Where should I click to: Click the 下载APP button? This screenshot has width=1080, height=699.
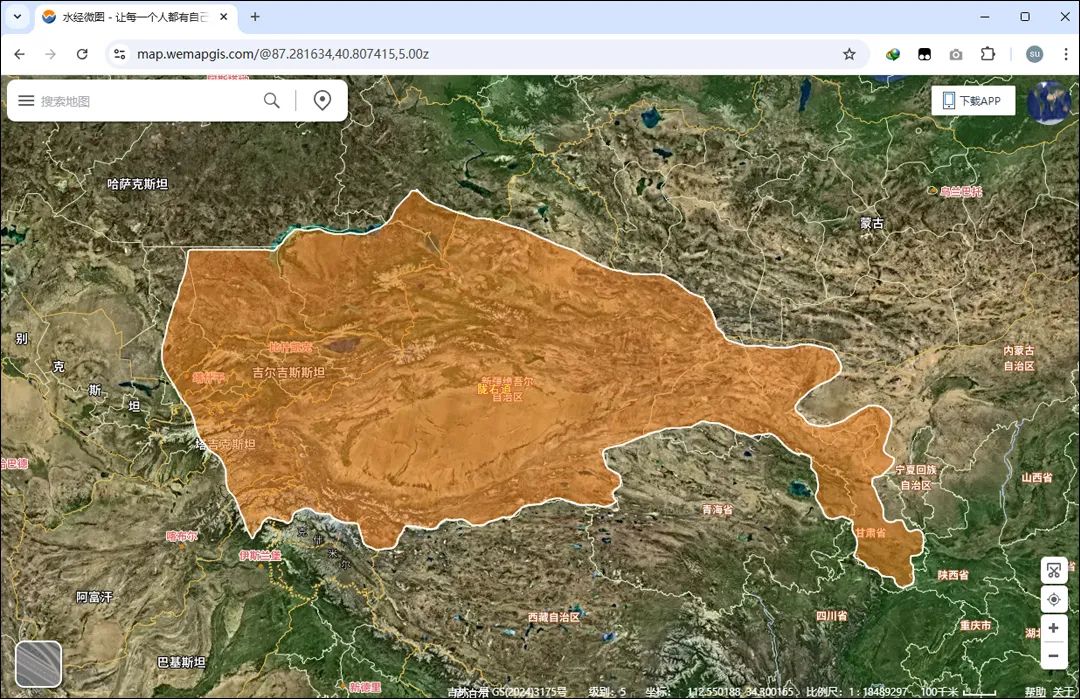(x=973, y=101)
